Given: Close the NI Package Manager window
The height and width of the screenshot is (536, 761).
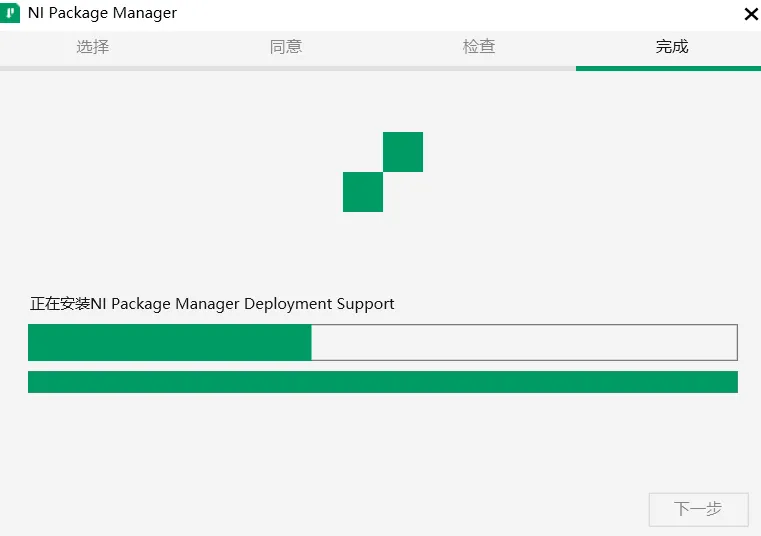Looking at the screenshot, I should pos(751,14).
